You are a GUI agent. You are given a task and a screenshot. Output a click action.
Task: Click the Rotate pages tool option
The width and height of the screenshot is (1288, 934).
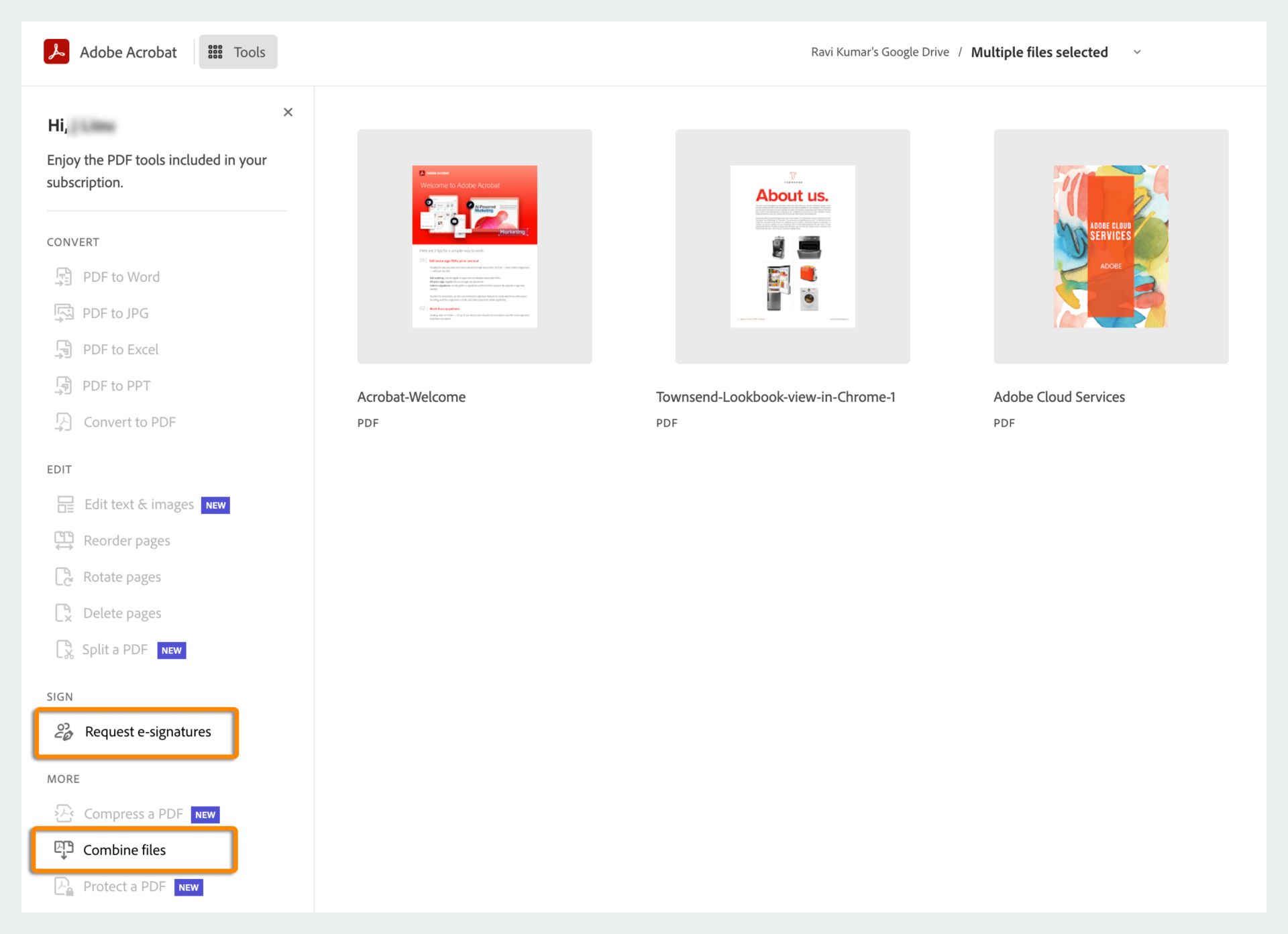click(123, 577)
